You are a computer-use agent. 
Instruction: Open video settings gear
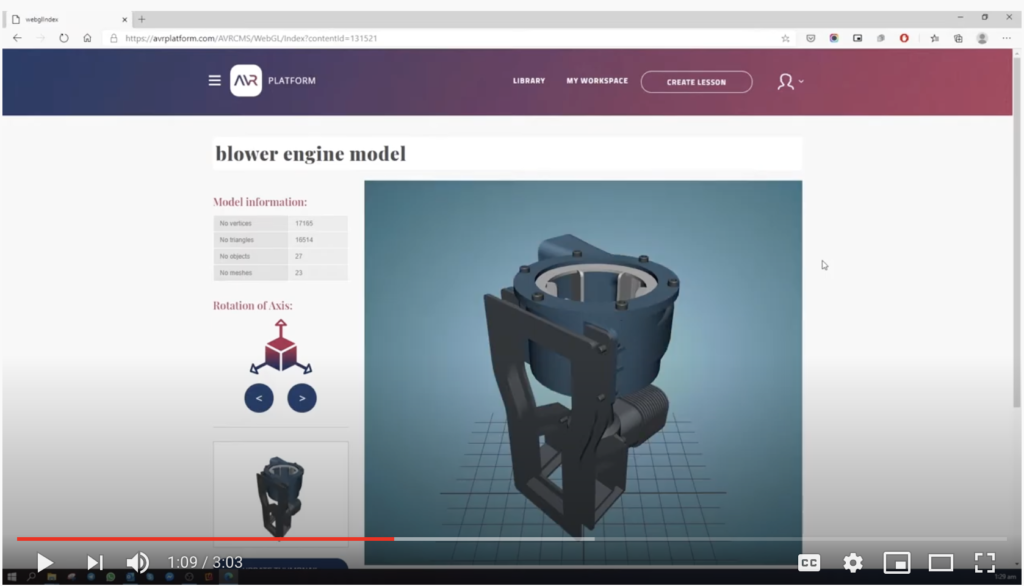click(853, 563)
